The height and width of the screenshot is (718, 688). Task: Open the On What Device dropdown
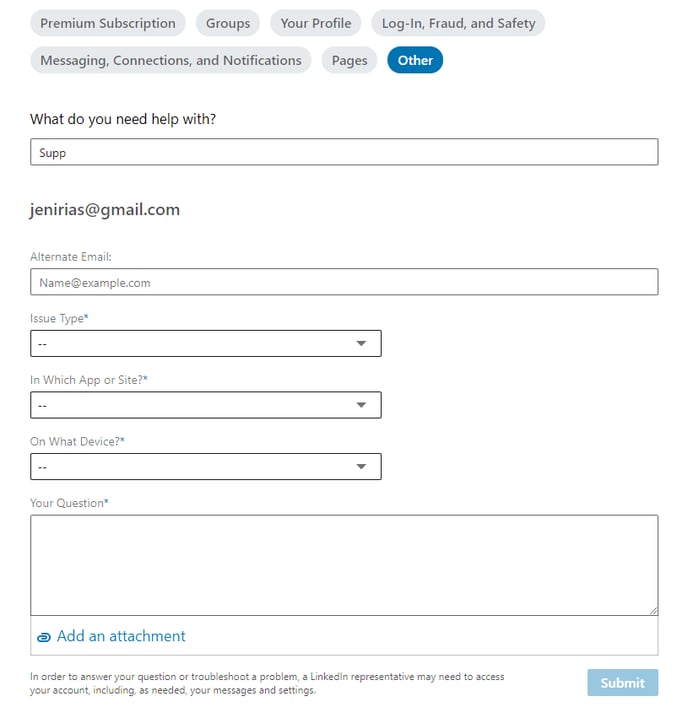coord(206,467)
